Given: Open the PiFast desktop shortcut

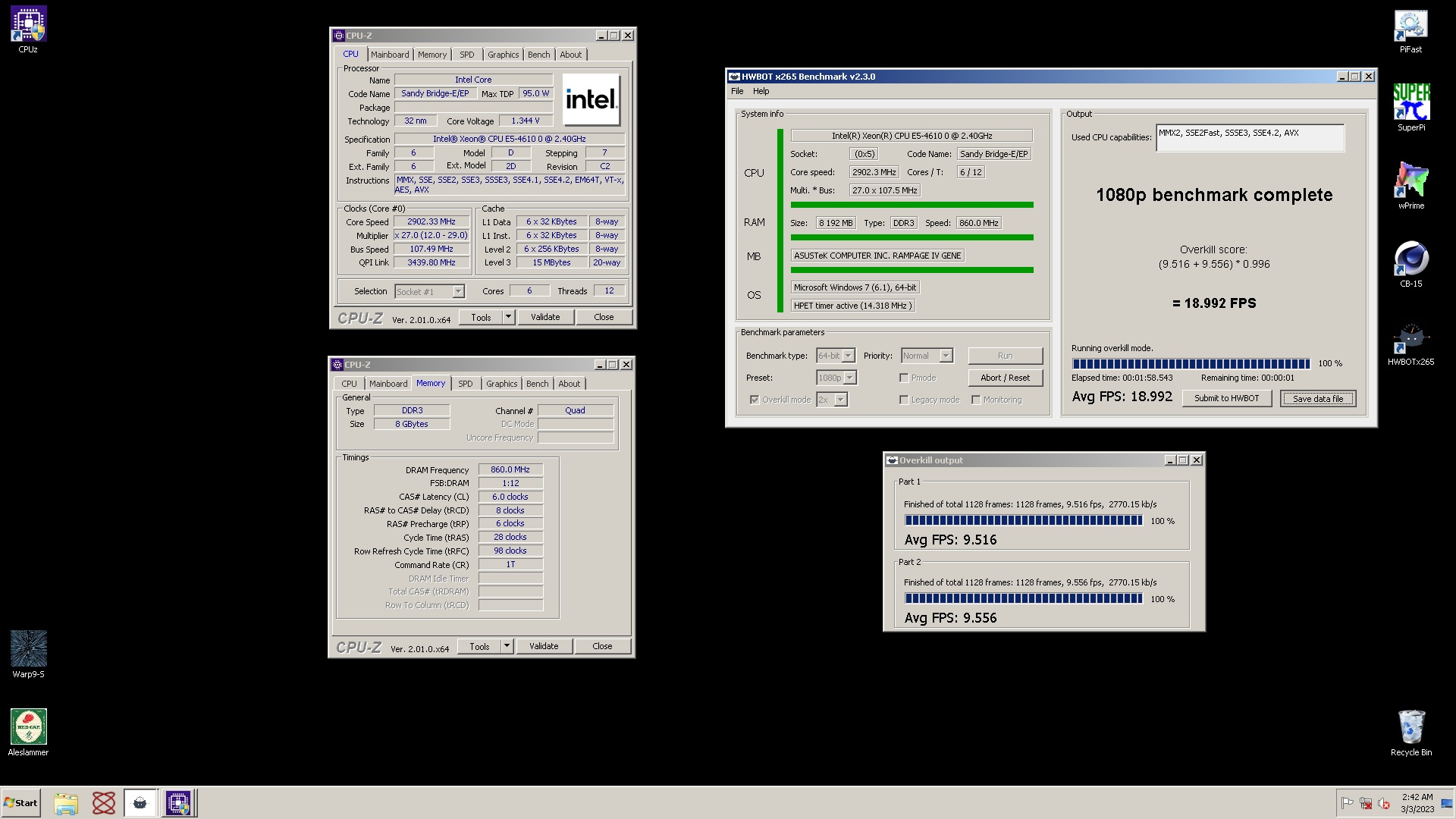Looking at the screenshot, I should [x=1410, y=30].
